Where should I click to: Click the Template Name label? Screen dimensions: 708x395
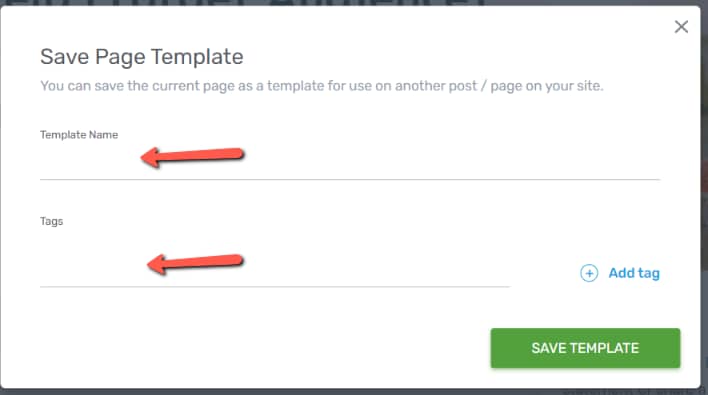click(x=79, y=135)
